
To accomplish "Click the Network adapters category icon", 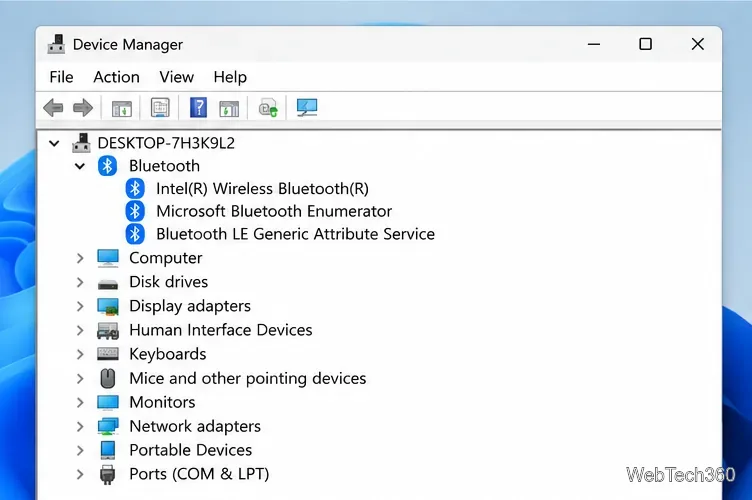I will pyautogui.click(x=108, y=426).
